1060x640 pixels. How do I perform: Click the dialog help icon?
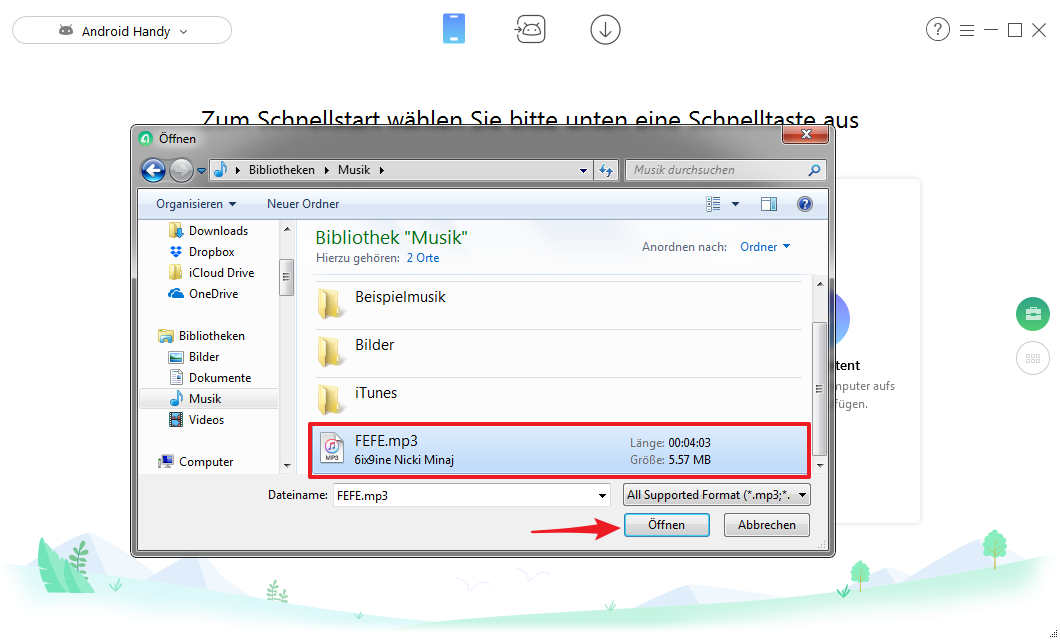click(x=804, y=204)
